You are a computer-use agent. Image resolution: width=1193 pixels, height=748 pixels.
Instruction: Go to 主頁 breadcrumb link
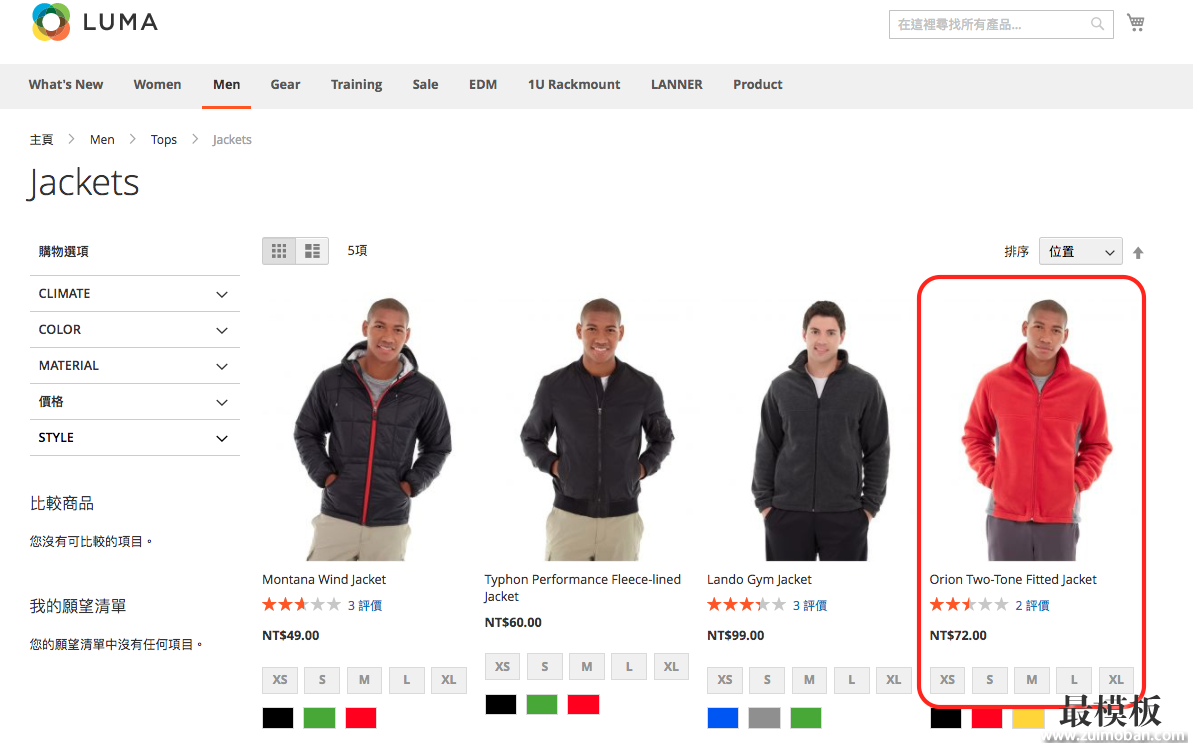click(x=42, y=139)
